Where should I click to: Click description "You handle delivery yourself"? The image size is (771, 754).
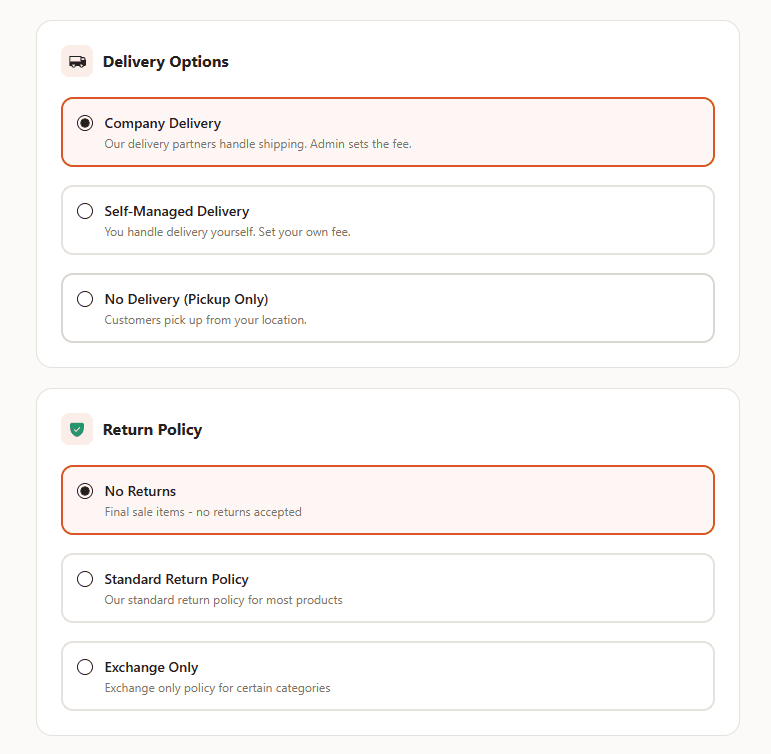coord(227,232)
